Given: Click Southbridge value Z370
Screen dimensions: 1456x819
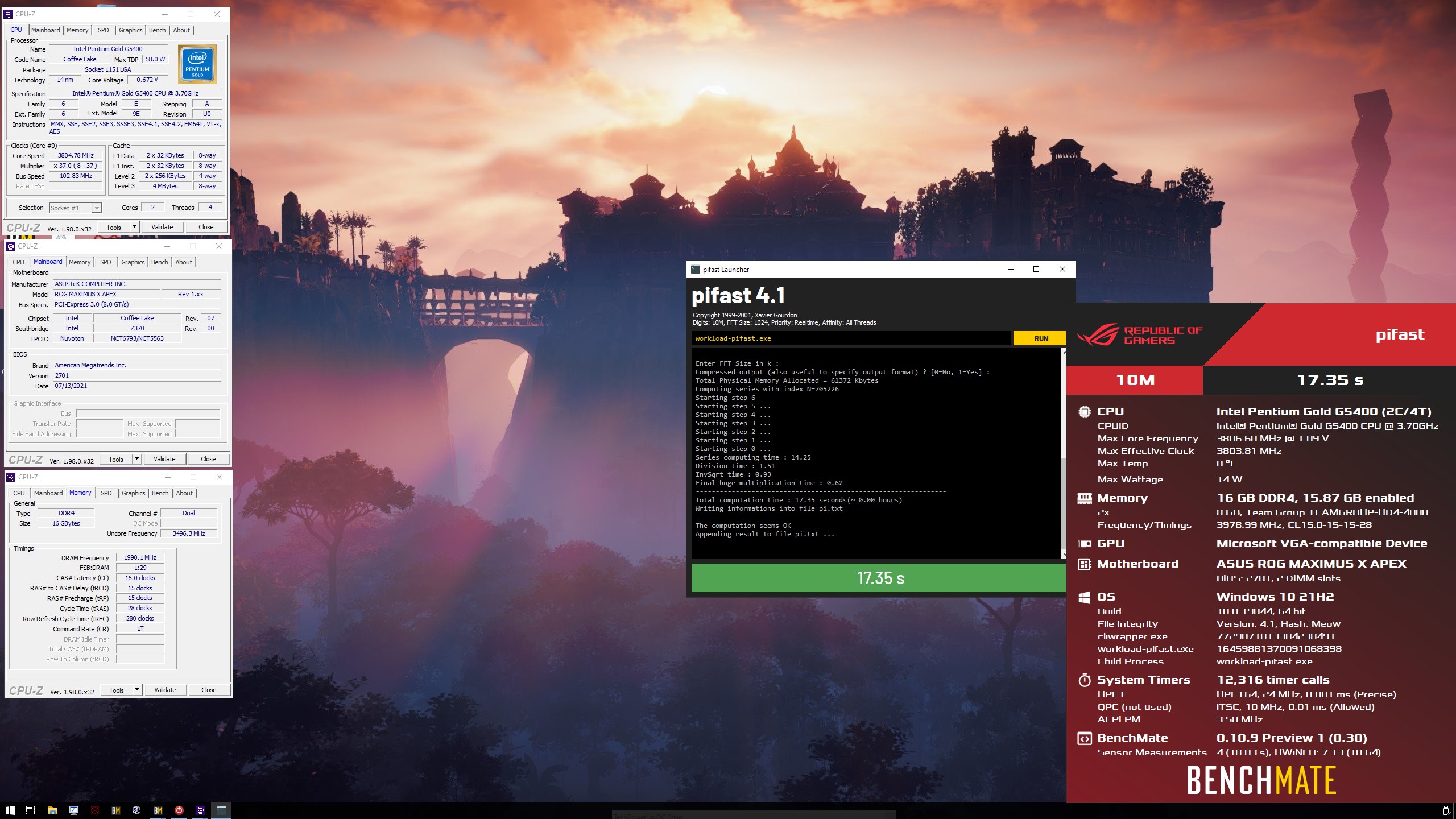Looking at the screenshot, I should 137,328.
